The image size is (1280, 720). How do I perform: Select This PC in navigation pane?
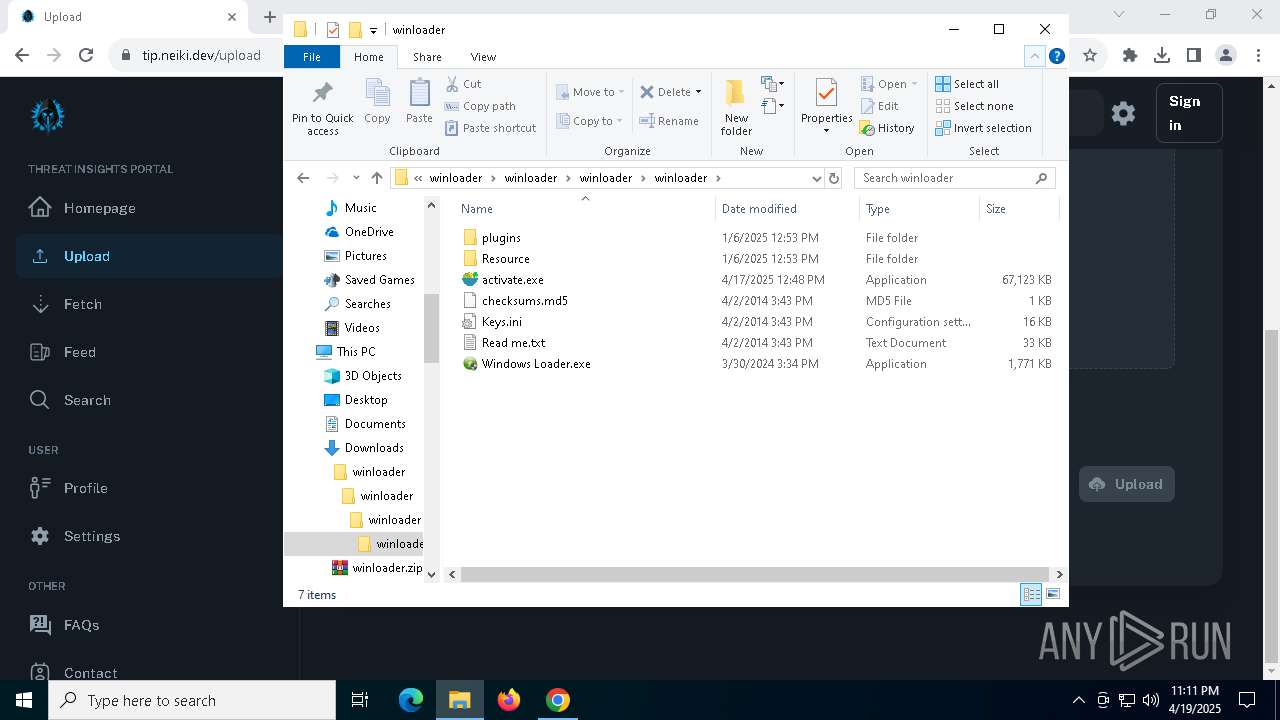click(356, 352)
